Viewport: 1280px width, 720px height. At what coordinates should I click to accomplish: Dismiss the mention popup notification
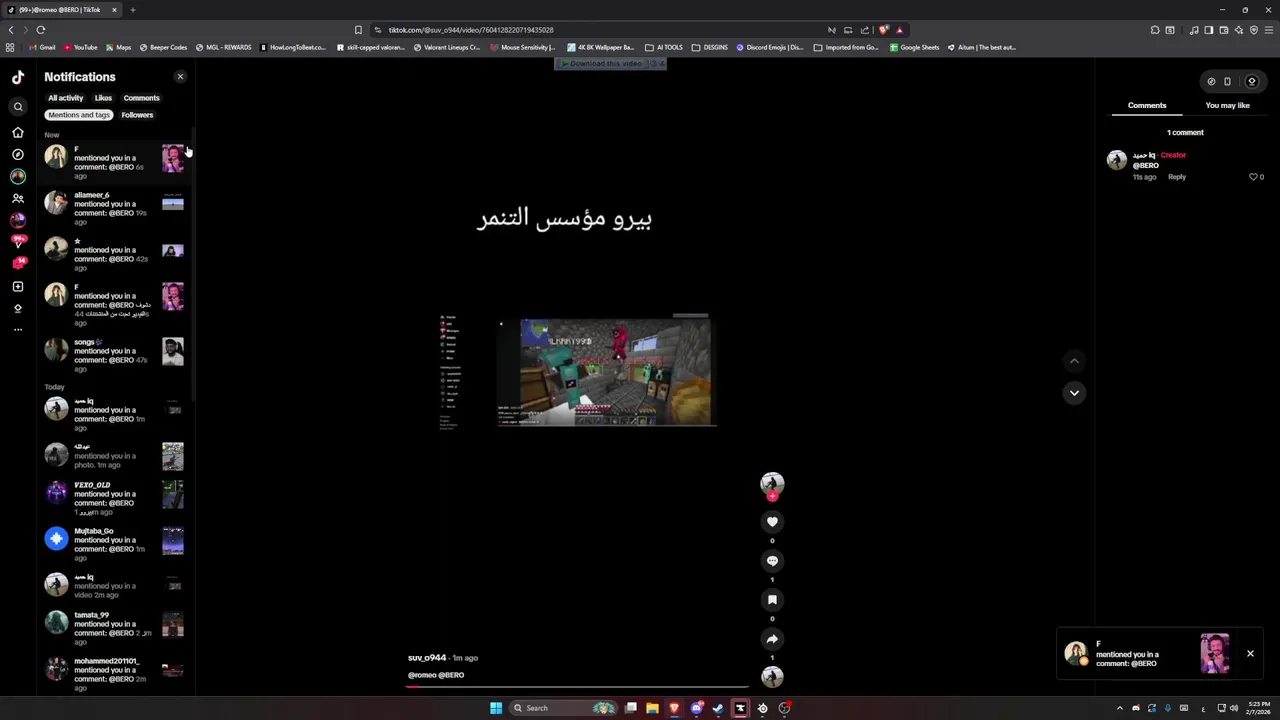1250,654
